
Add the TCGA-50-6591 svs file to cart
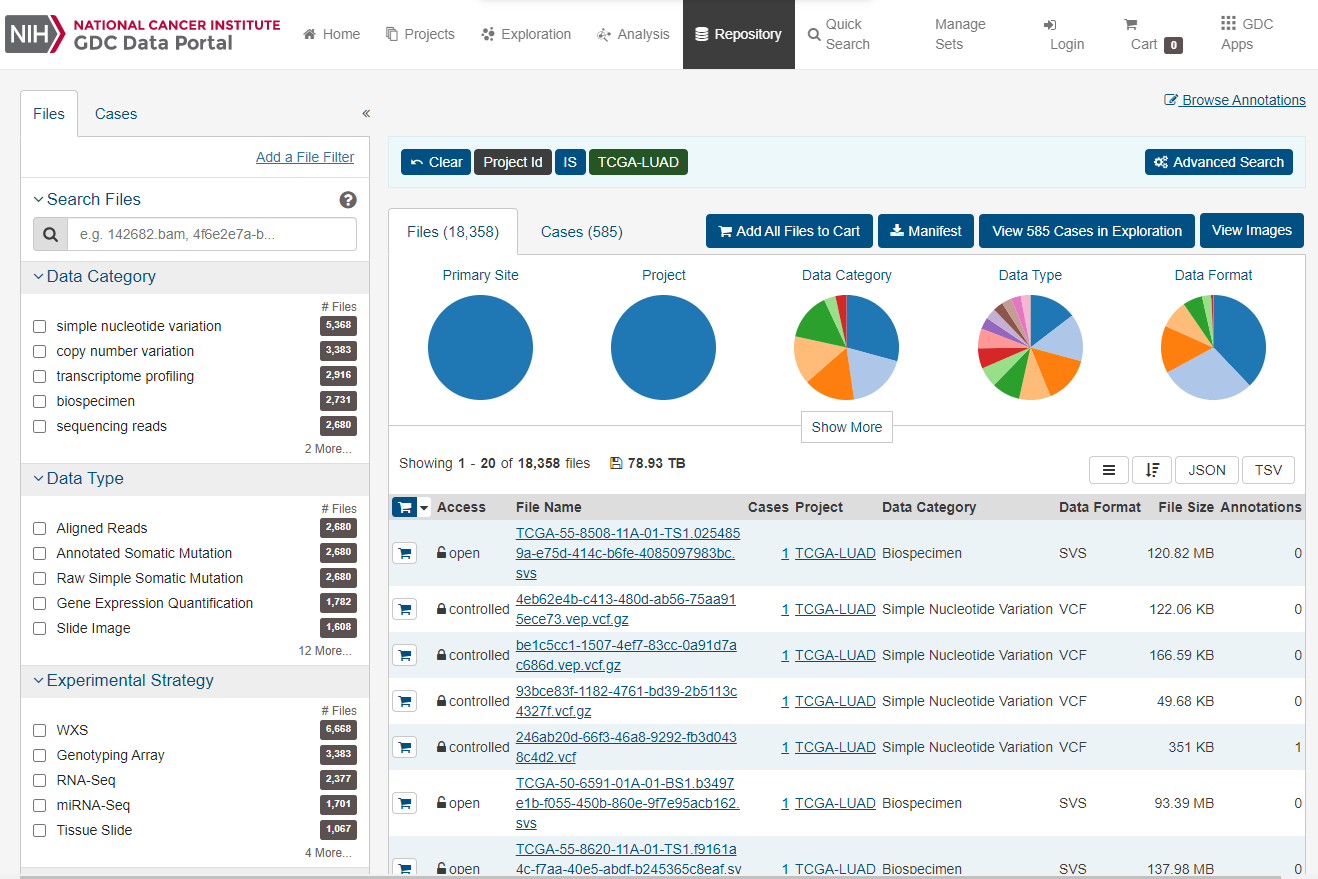(404, 803)
